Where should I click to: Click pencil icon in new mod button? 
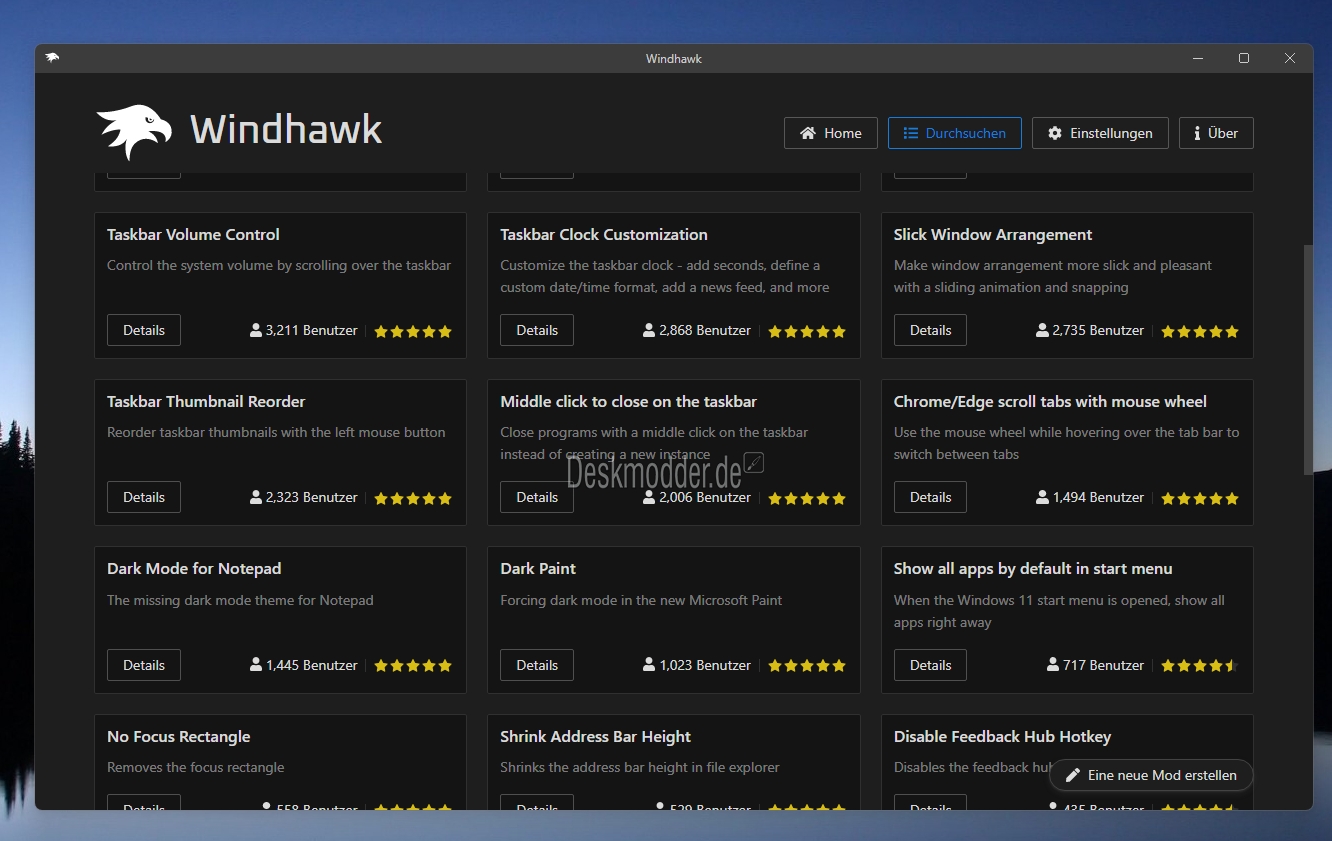1073,775
